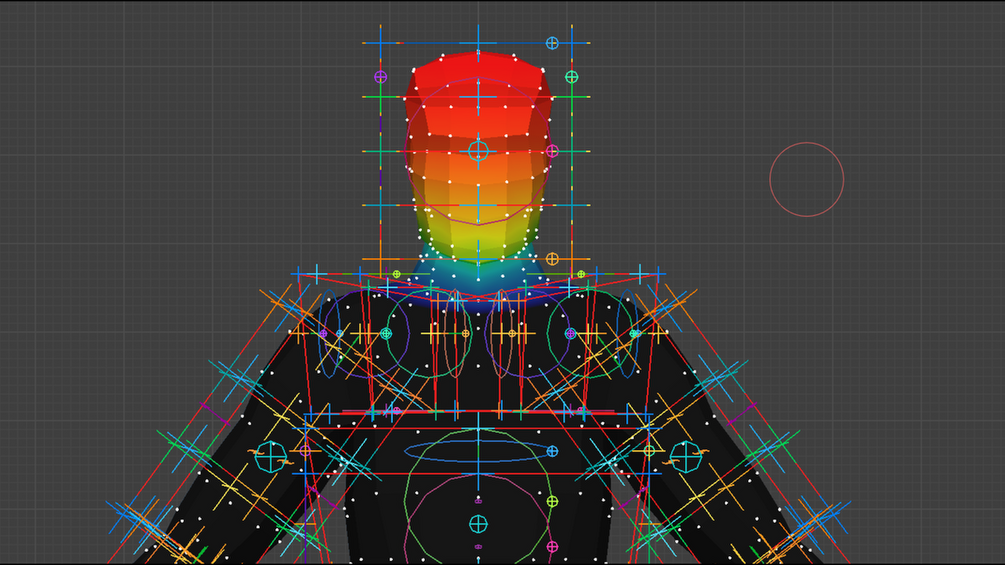Click the purple circle control near left armpit
The height and width of the screenshot is (565, 1005).
coord(306,451)
